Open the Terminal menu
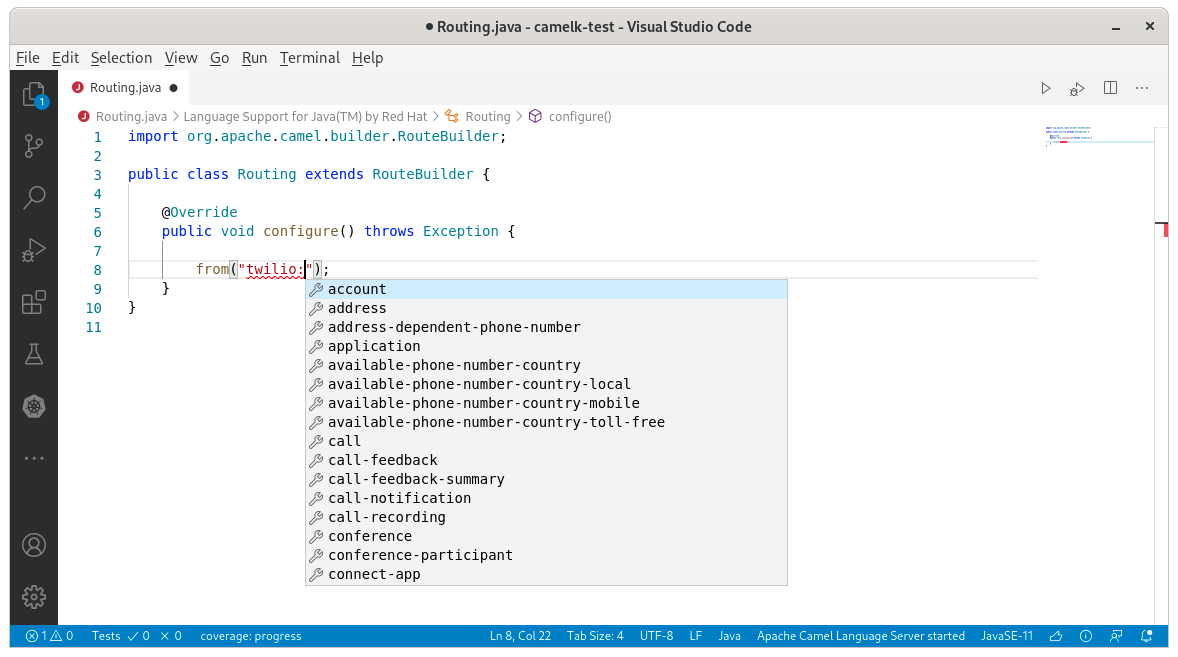This screenshot has height=657, width=1178. pos(309,58)
